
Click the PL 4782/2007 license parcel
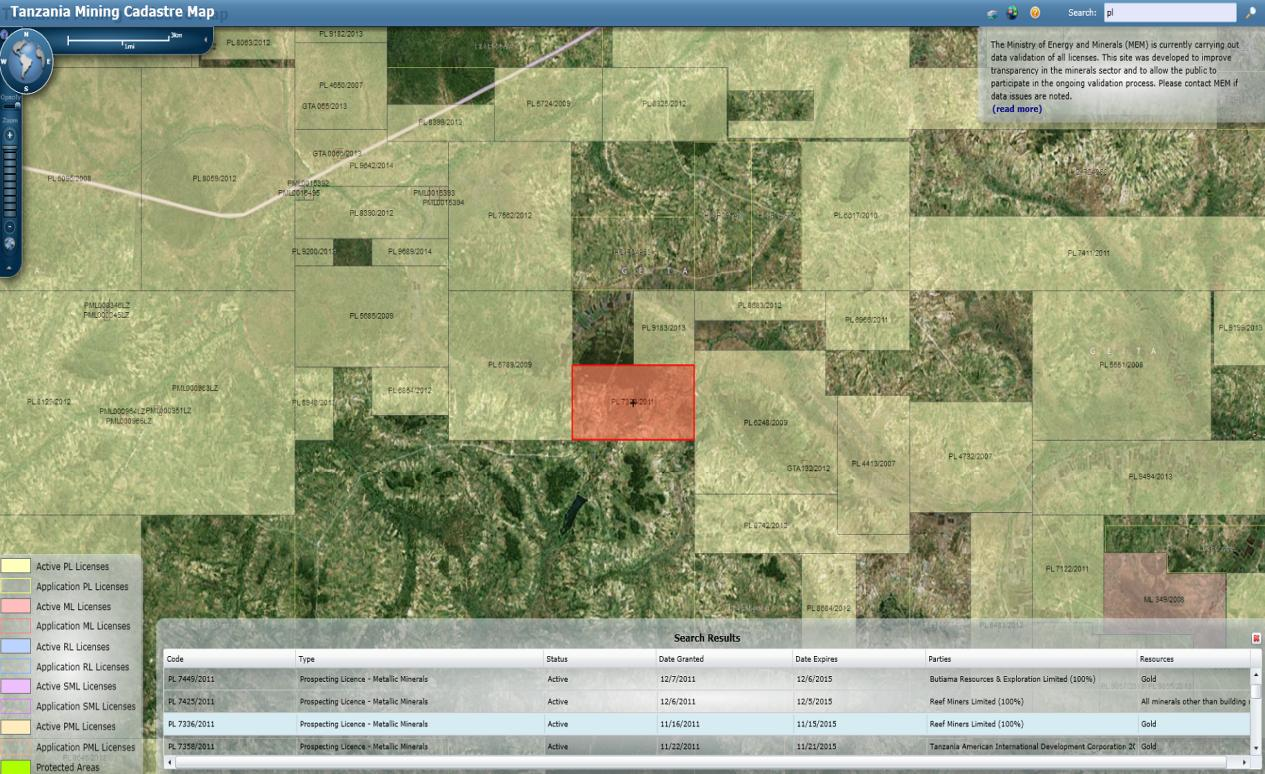pos(970,456)
